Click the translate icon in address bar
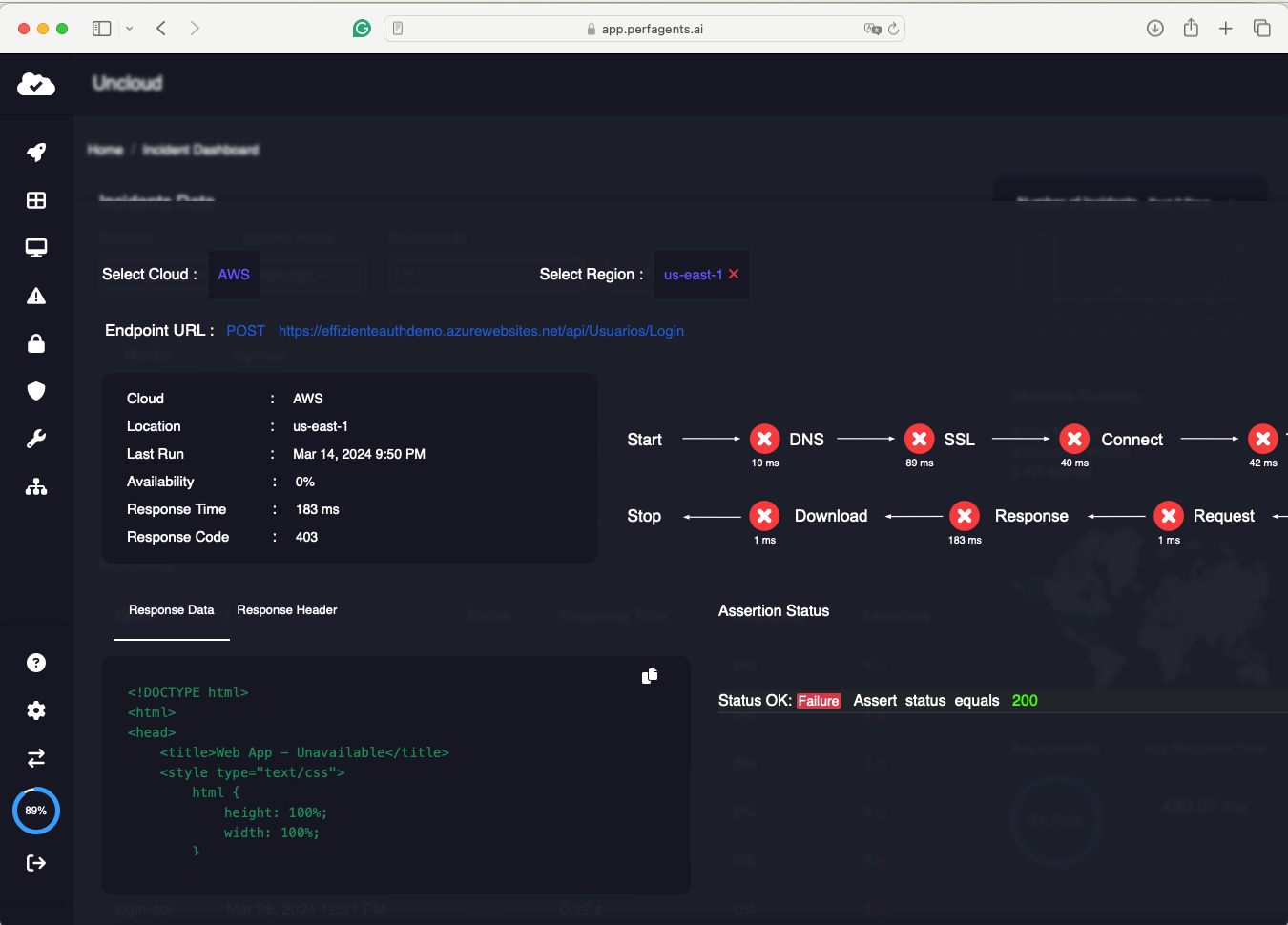Image resolution: width=1288 pixels, height=925 pixels. [872, 29]
